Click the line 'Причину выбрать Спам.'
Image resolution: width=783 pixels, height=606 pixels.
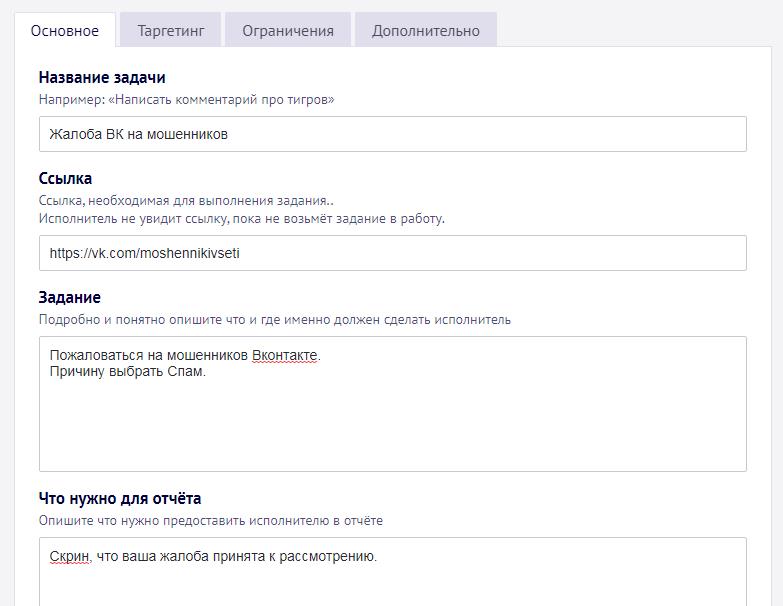(x=128, y=371)
